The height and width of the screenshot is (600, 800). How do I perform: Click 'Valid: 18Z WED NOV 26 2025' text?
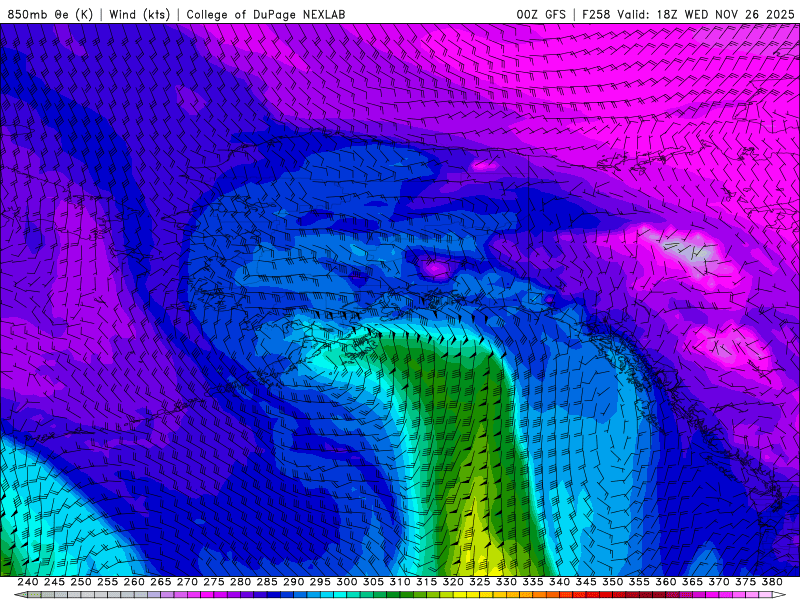tap(706, 14)
